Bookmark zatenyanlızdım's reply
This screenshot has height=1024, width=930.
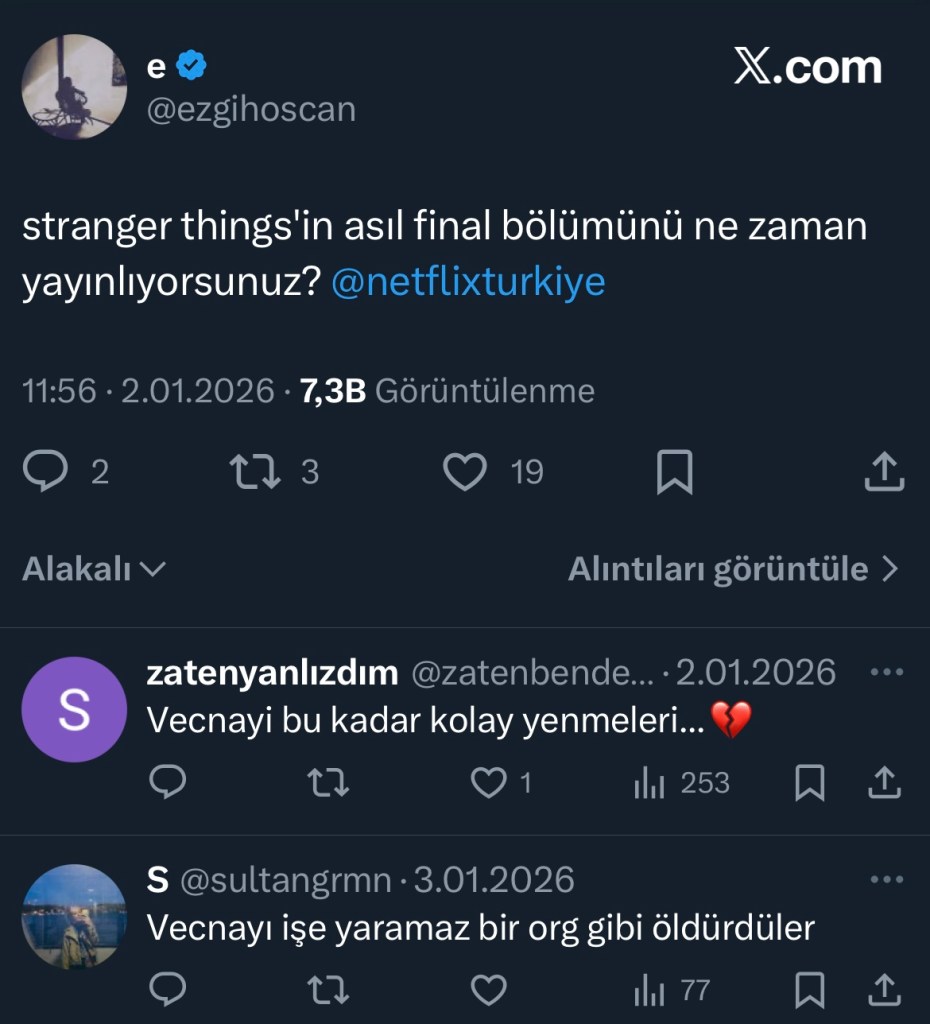tap(808, 783)
